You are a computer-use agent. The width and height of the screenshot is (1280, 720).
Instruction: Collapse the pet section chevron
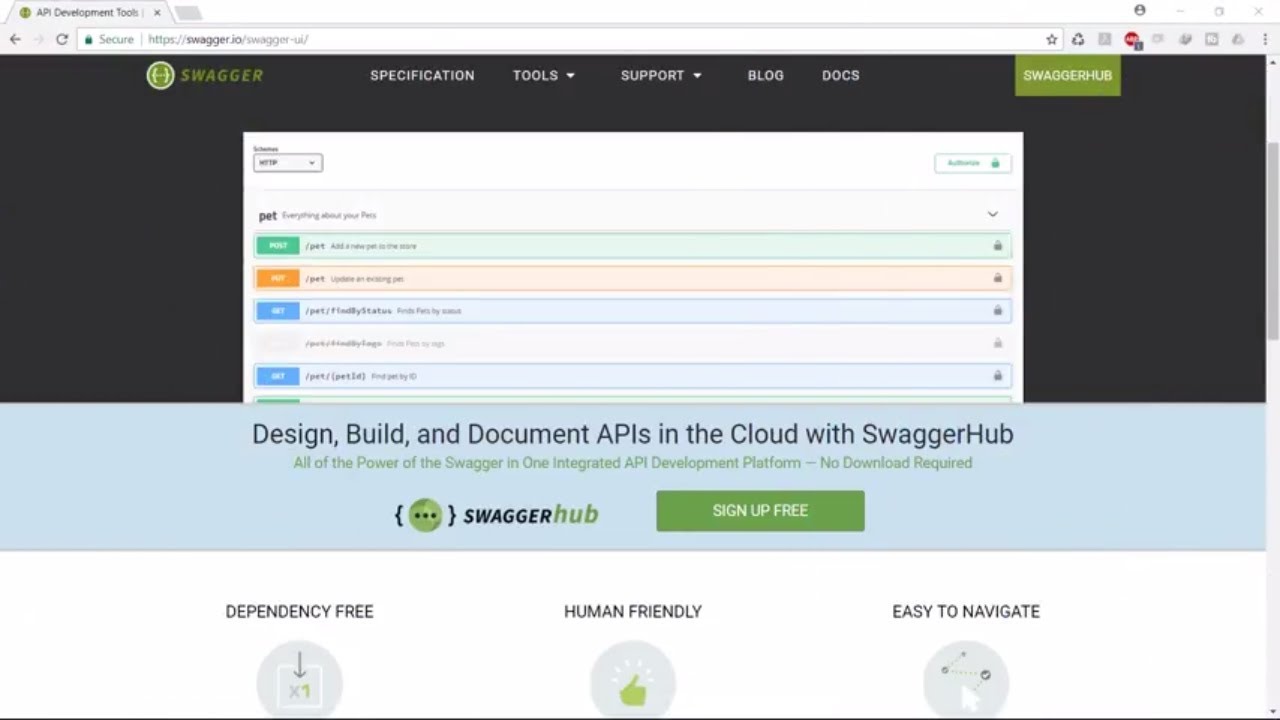992,214
